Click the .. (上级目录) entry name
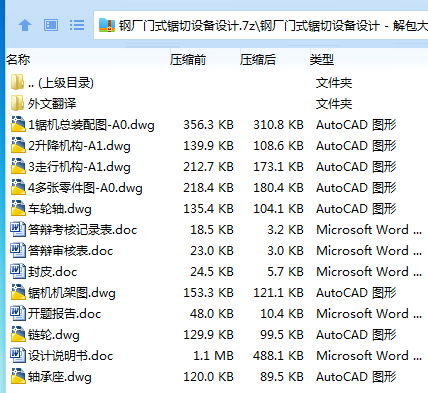This screenshot has width=428, height=393. pos(61,83)
